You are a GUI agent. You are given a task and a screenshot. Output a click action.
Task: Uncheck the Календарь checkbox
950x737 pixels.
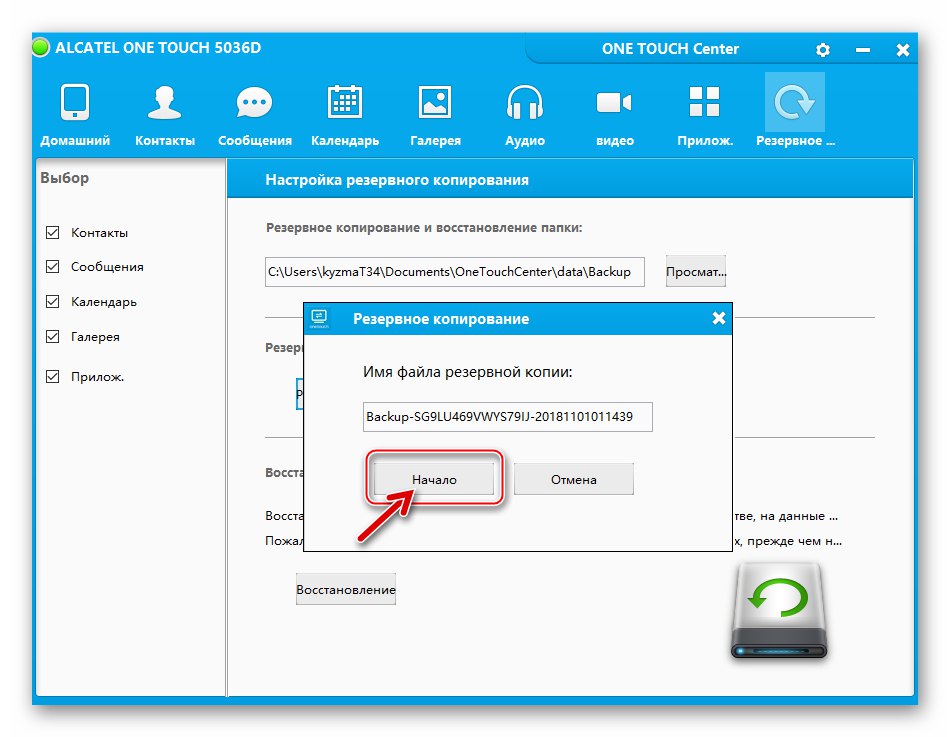(x=53, y=301)
